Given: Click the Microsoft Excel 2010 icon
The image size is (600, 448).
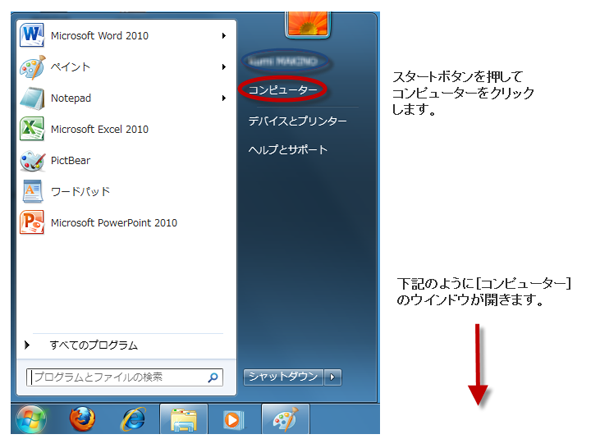Looking at the screenshot, I should pyautogui.click(x=32, y=129).
